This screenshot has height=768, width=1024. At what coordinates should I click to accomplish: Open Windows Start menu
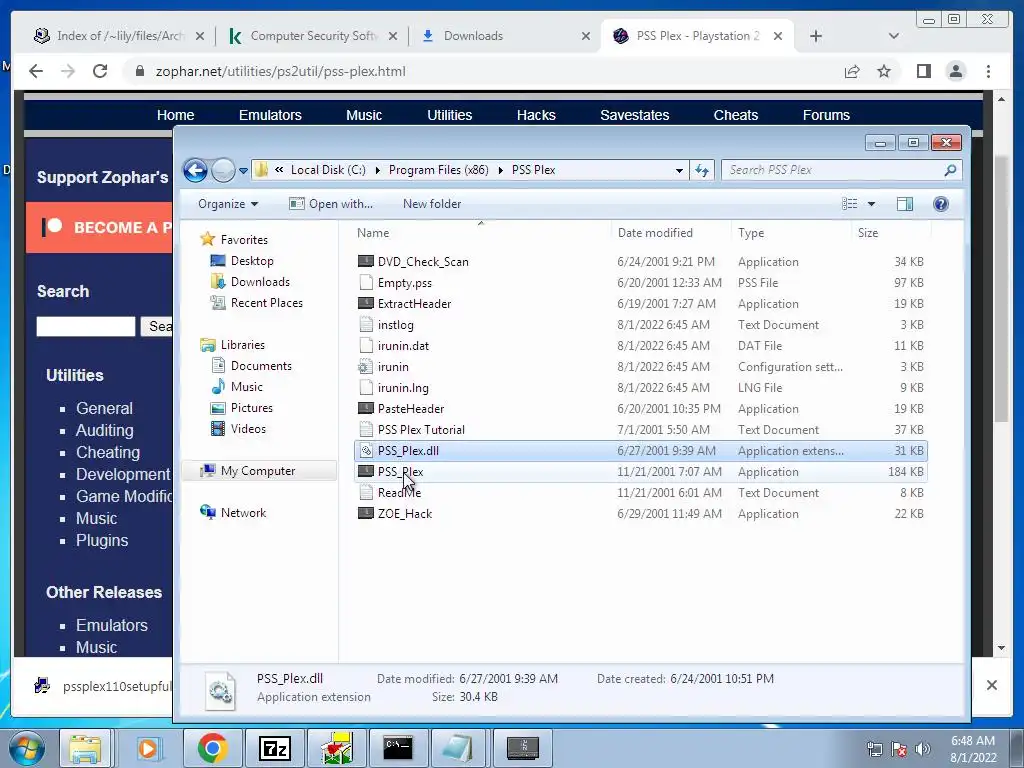(x=26, y=748)
